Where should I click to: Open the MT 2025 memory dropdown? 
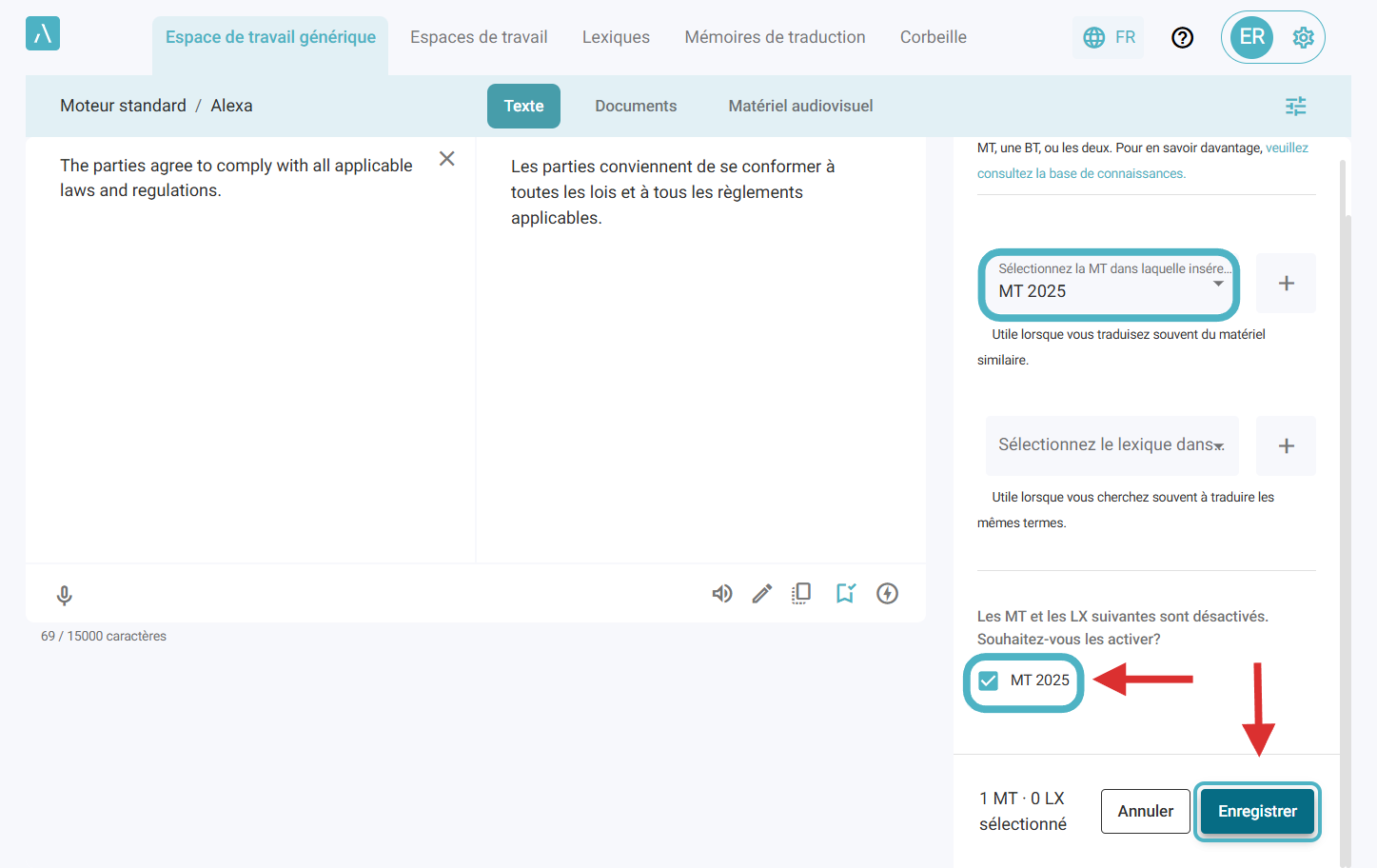tap(1109, 284)
